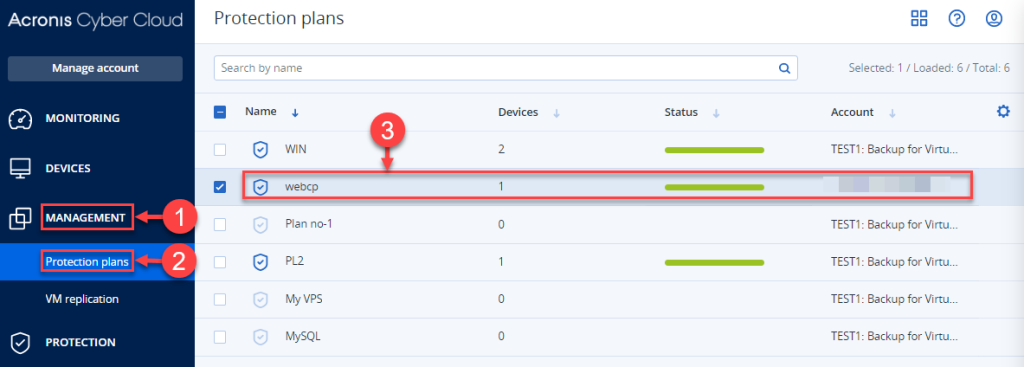Open the PROTECTION menu section

tap(80, 342)
